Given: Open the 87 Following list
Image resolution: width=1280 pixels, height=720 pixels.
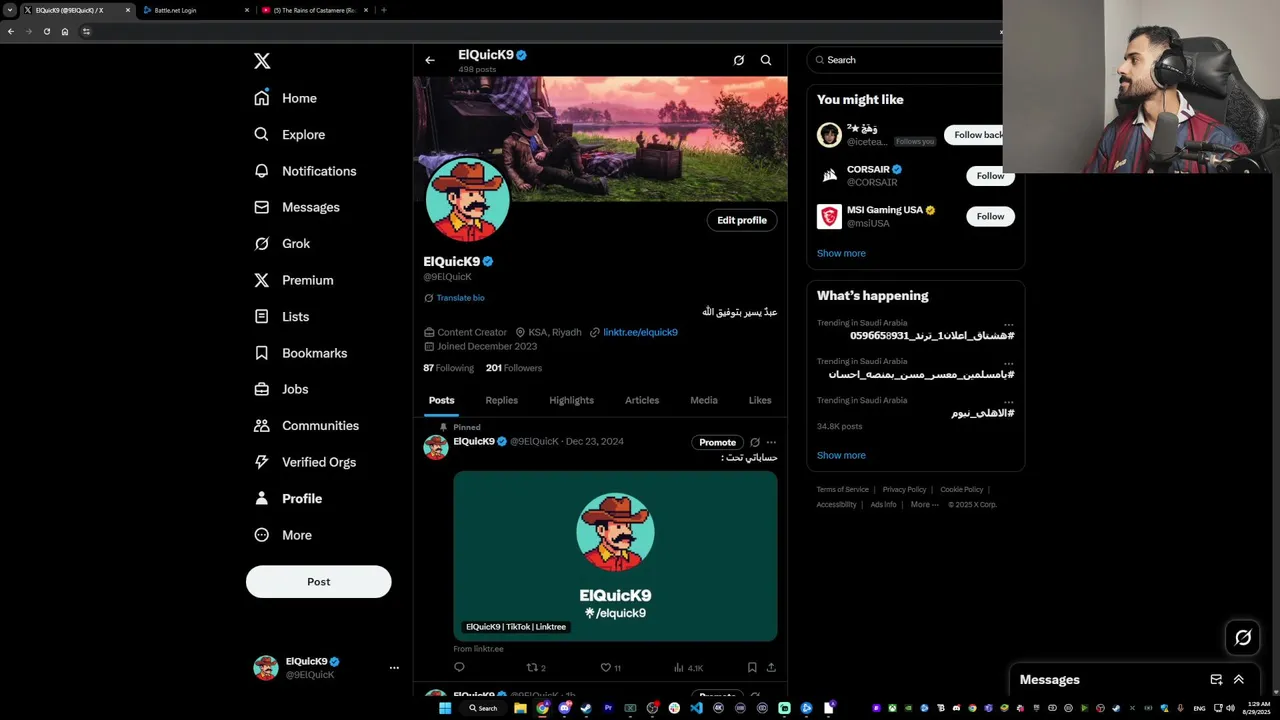Looking at the screenshot, I should [448, 368].
